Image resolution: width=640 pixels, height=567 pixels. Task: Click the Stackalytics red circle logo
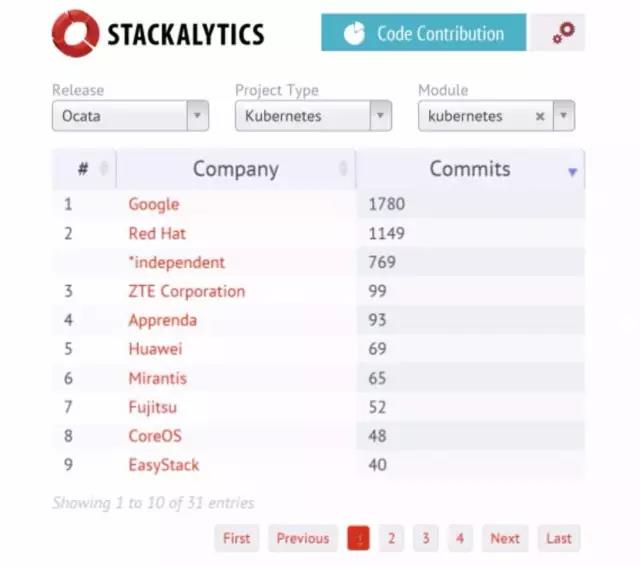(75, 33)
